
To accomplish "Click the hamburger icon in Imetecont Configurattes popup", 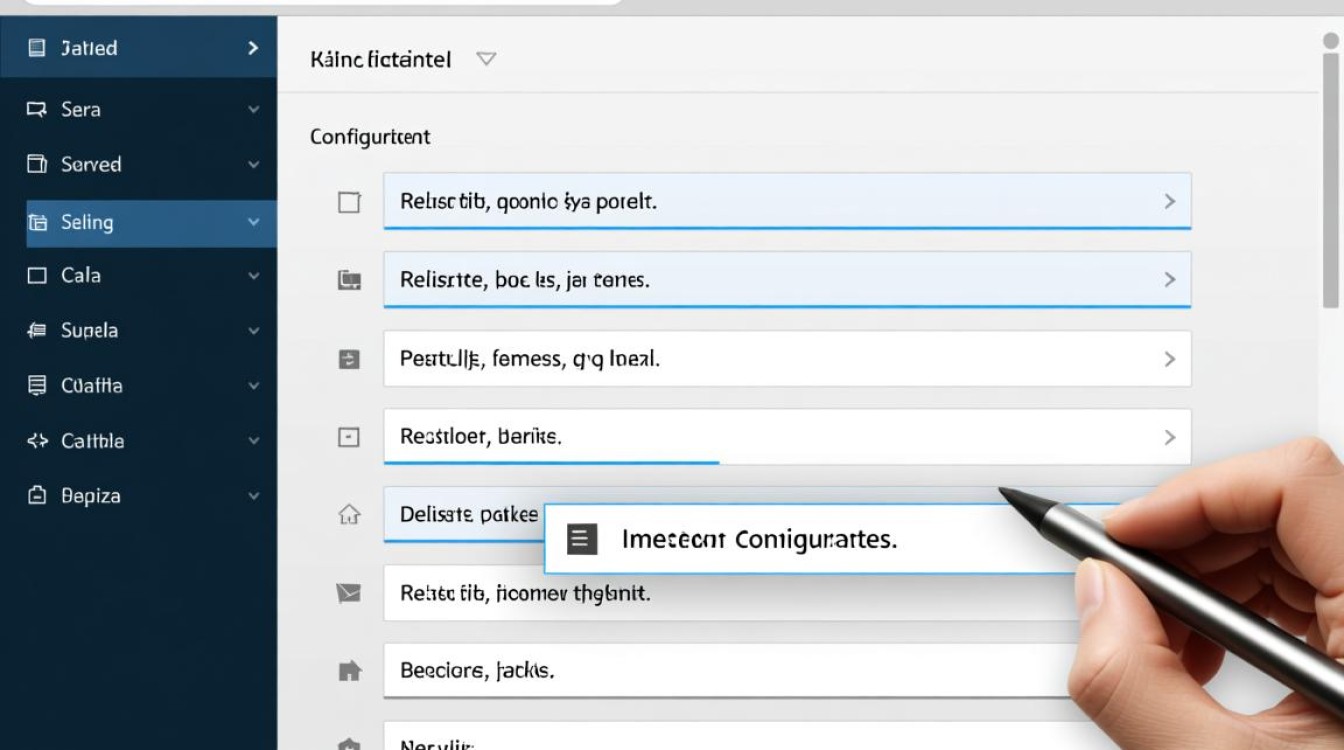I will point(582,540).
